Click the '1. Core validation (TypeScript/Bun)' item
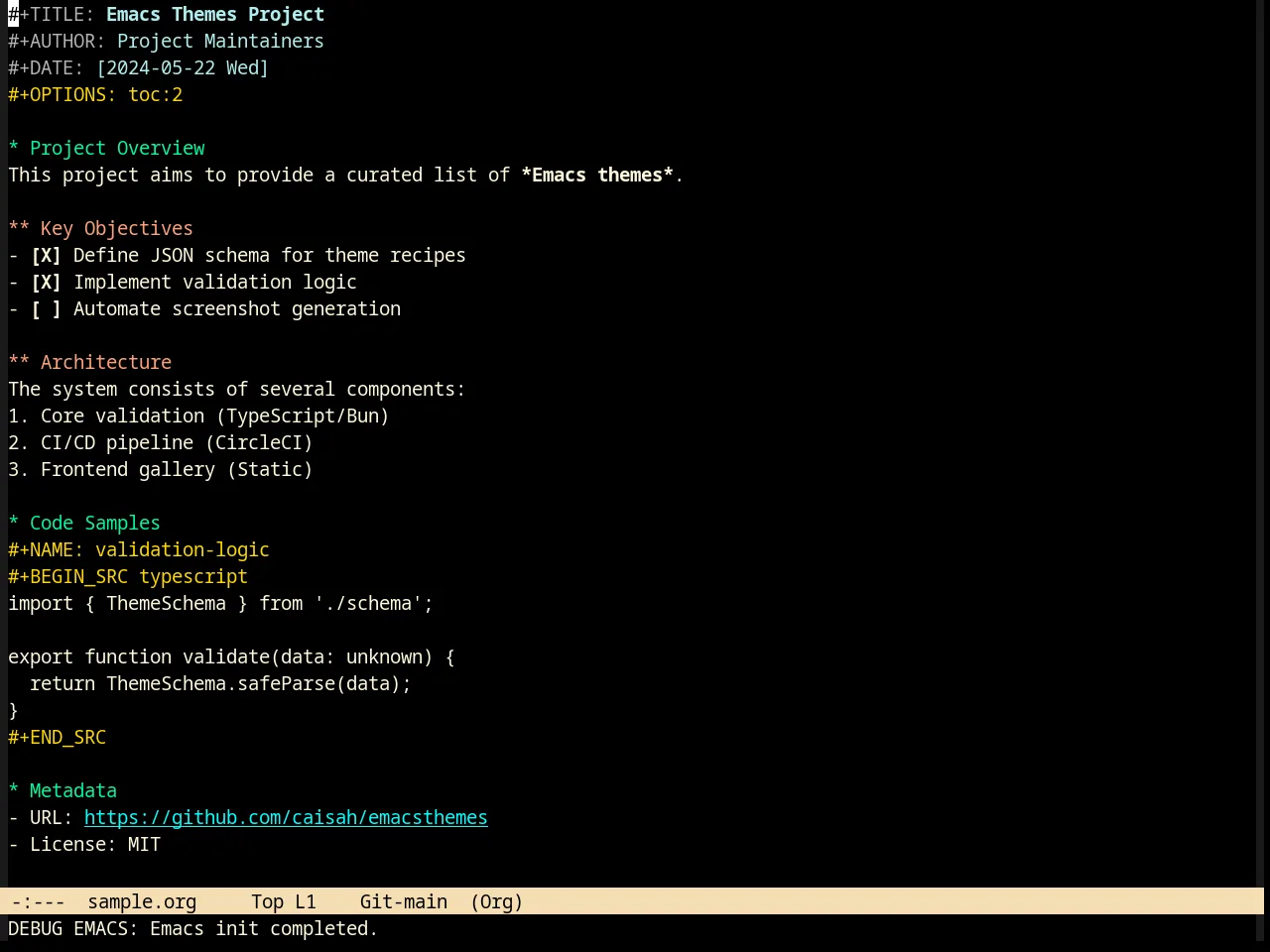The height and width of the screenshot is (952, 1270). [x=198, y=416]
